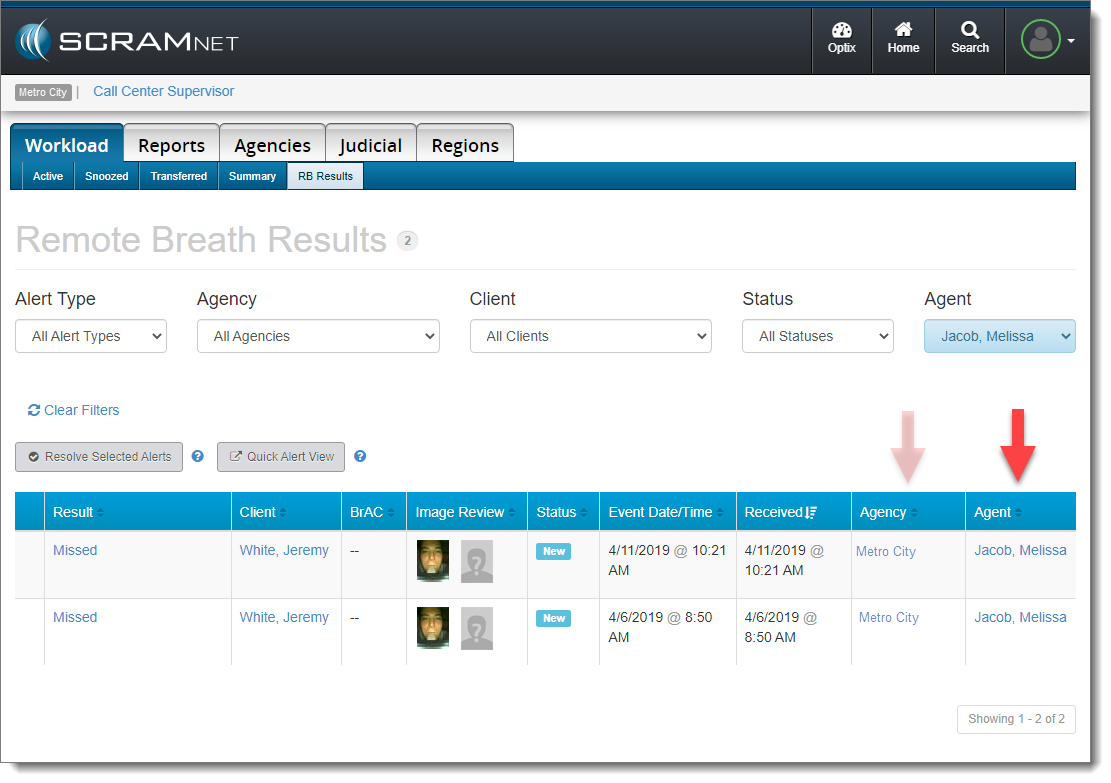Open the Snoozed sub-tab
The width and height of the screenshot is (1111, 783).
pos(106,176)
